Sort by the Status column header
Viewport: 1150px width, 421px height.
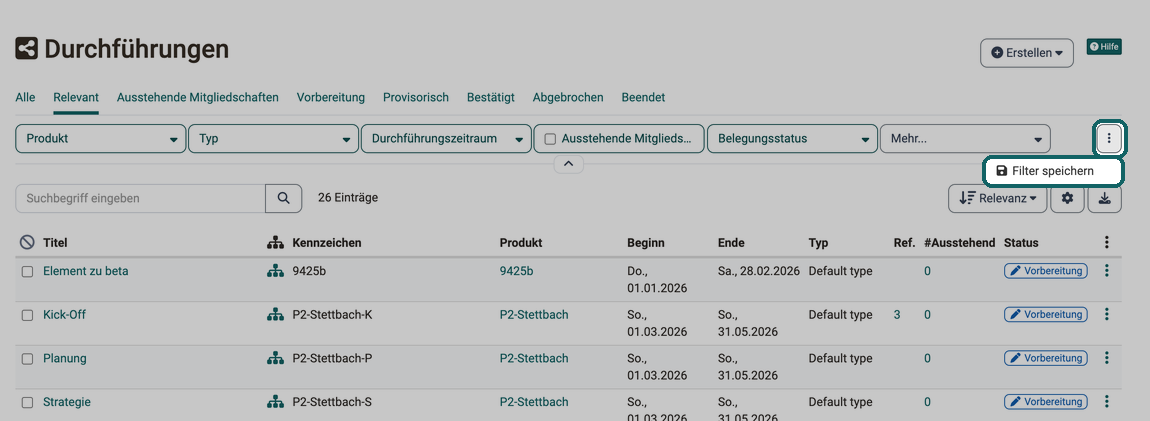1021,242
